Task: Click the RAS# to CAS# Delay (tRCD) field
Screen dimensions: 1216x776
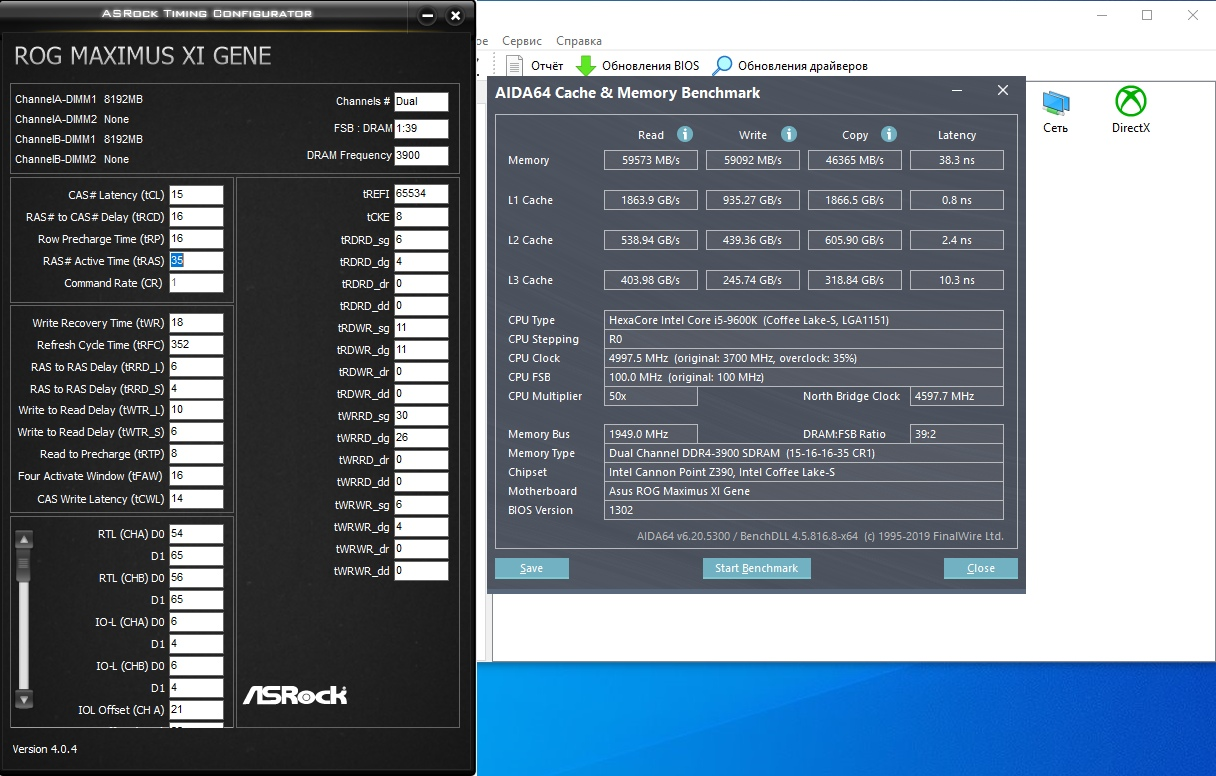Action: [x=196, y=217]
